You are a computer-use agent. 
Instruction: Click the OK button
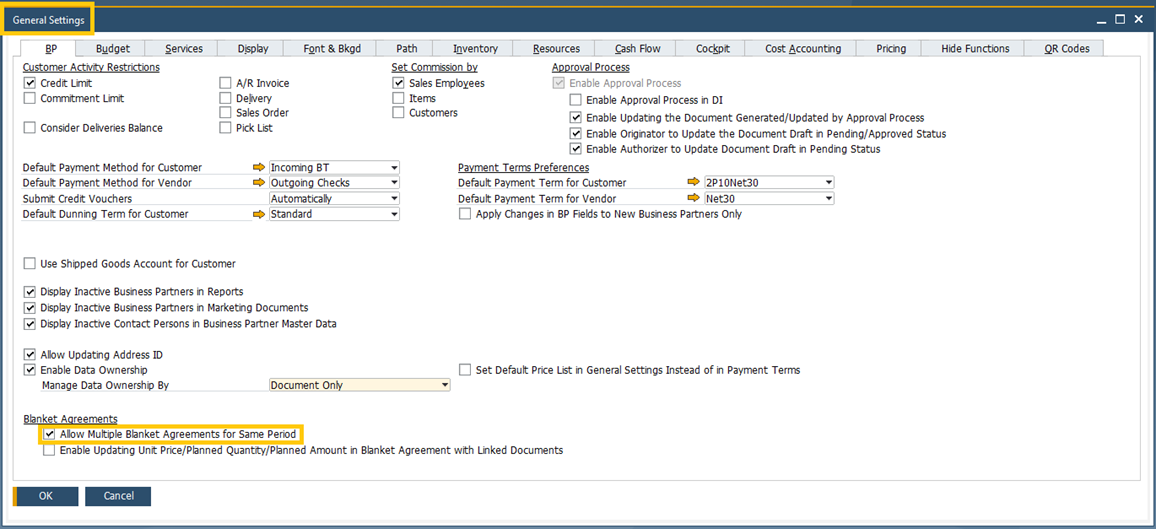click(46, 496)
